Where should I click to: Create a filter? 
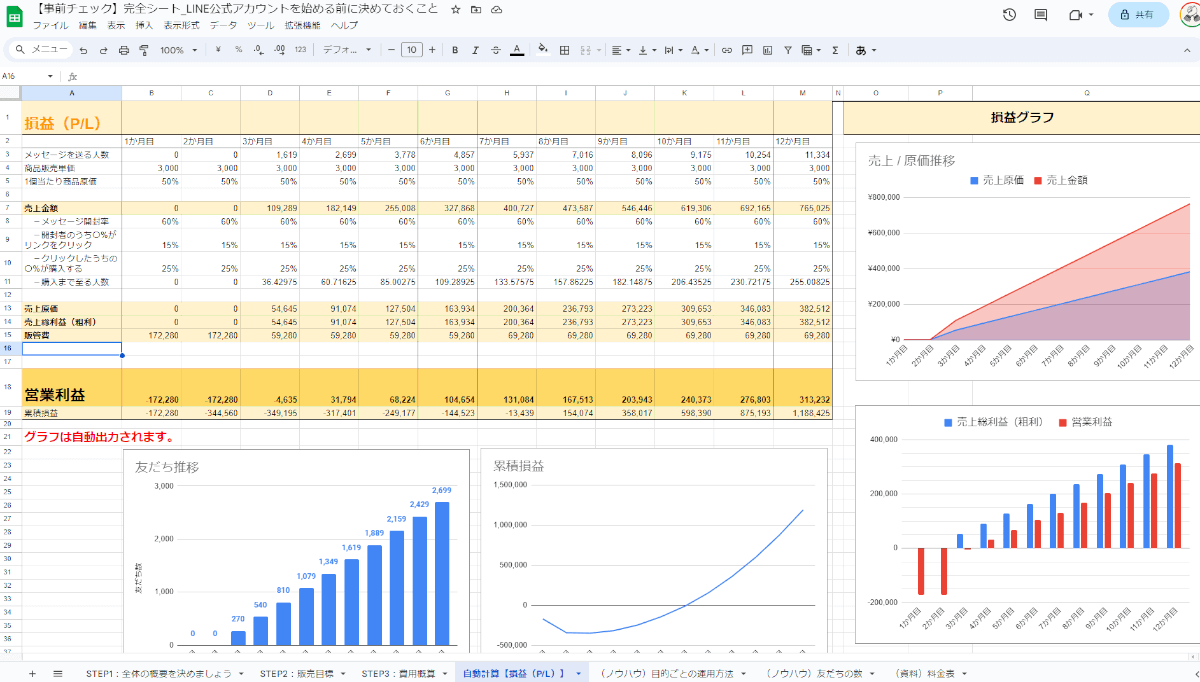pyautogui.click(x=788, y=50)
